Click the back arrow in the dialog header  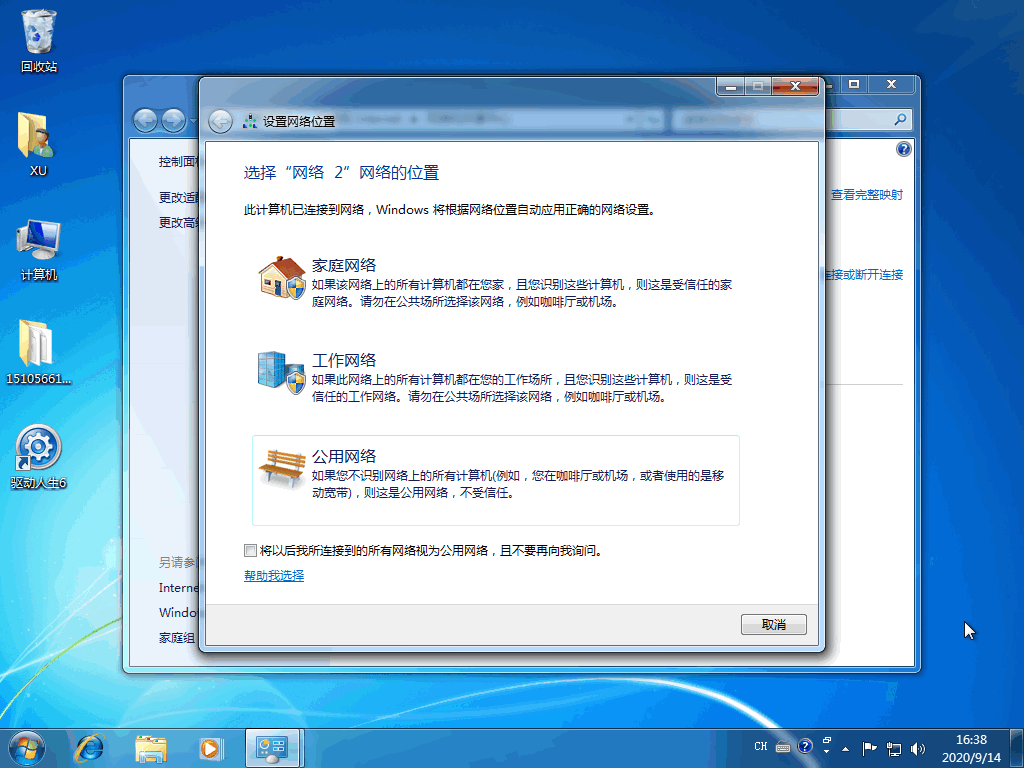coord(221,121)
